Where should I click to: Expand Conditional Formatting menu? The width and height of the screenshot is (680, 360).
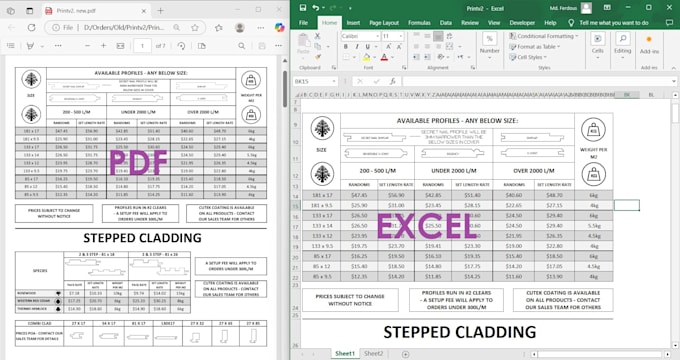tap(544, 36)
